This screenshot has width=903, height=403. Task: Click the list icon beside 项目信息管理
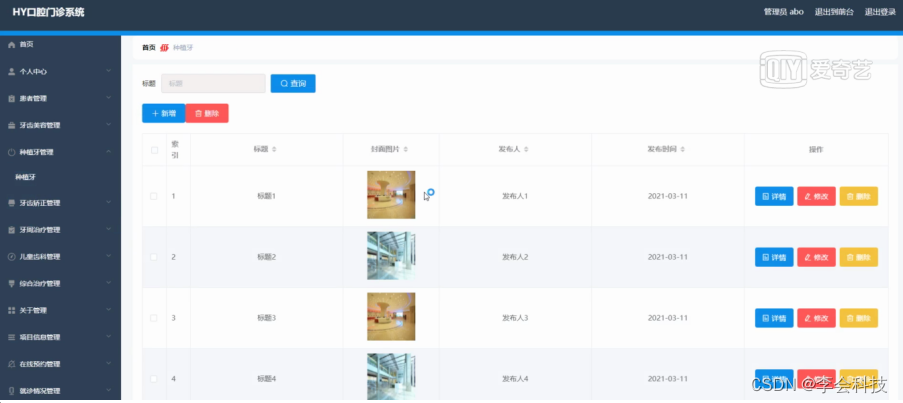(12, 337)
